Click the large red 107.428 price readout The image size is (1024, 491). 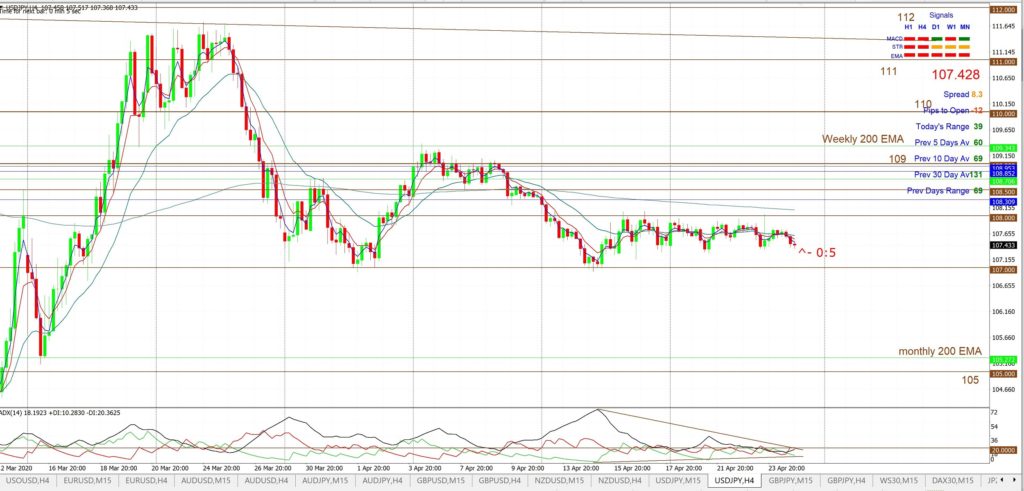(955, 75)
